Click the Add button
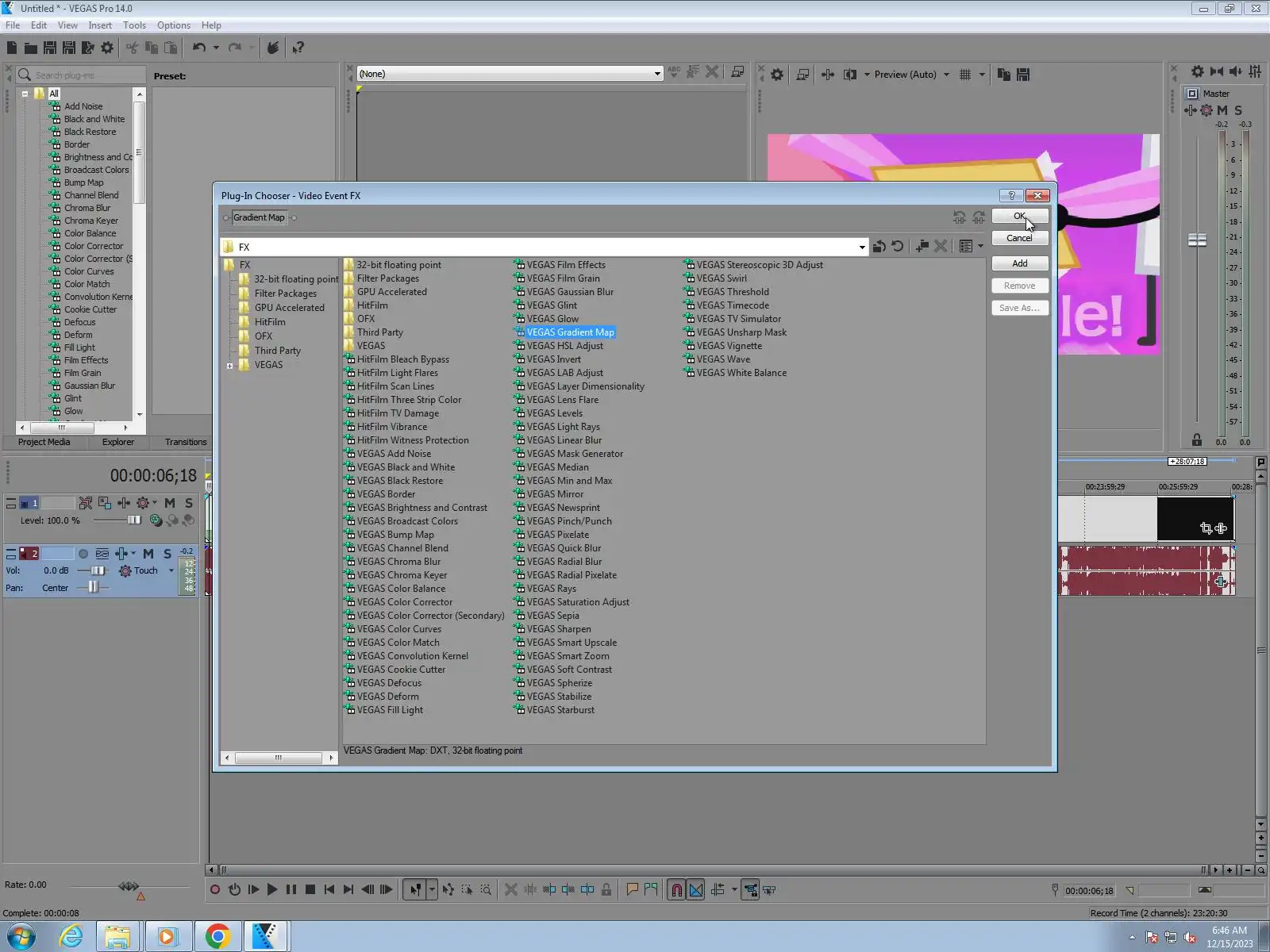The height and width of the screenshot is (952, 1270). [x=1020, y=263]
